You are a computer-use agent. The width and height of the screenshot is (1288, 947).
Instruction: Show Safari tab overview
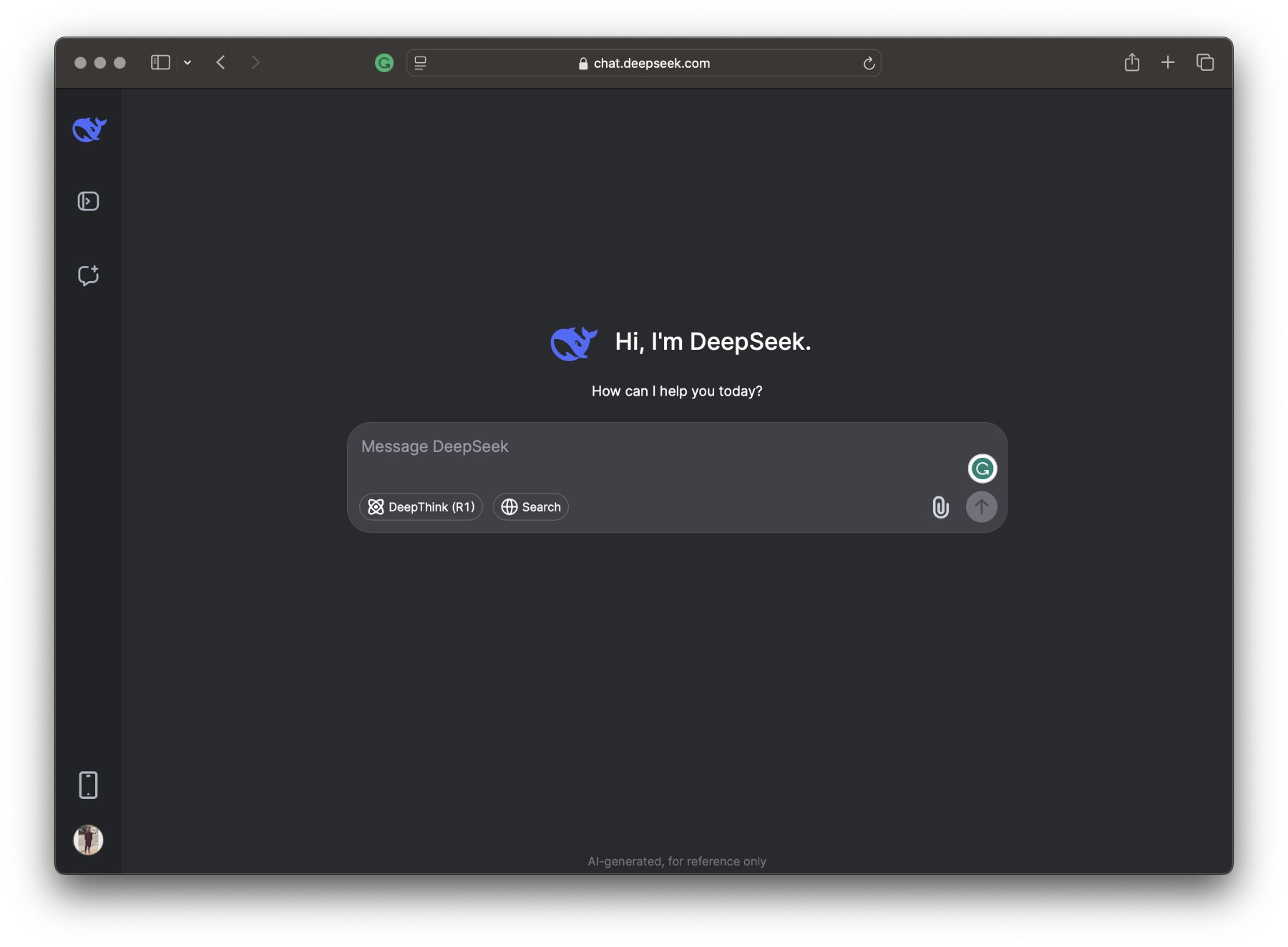pyautogui.click(x=1205, y=62)
